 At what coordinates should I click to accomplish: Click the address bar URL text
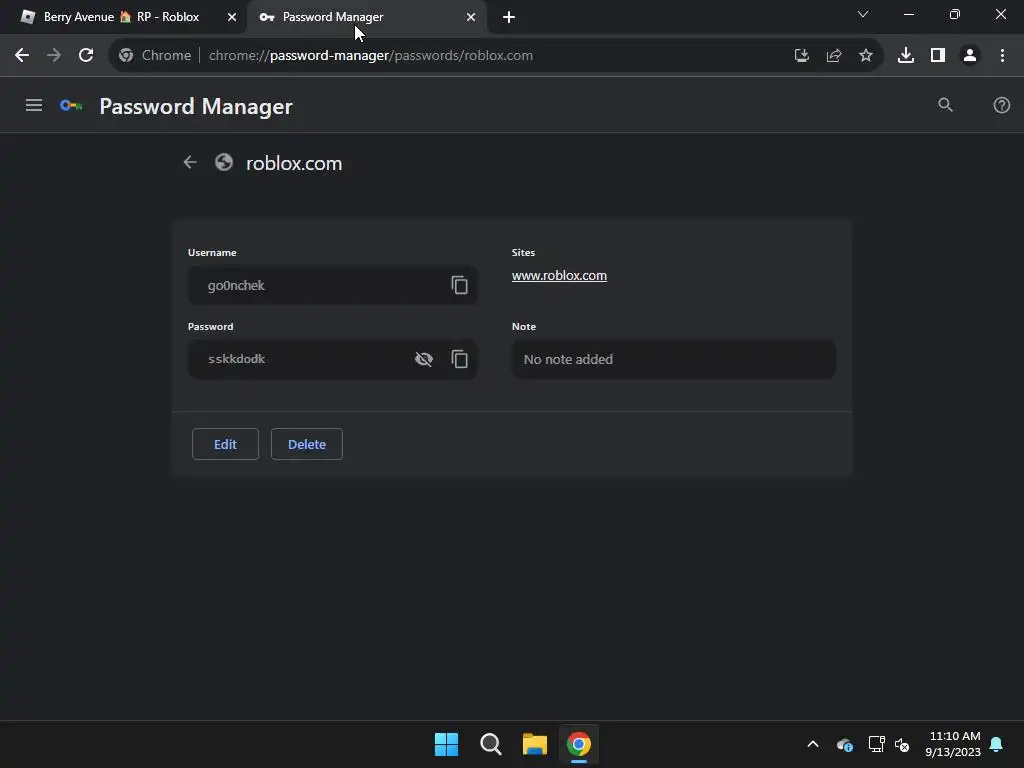[371, 56]
